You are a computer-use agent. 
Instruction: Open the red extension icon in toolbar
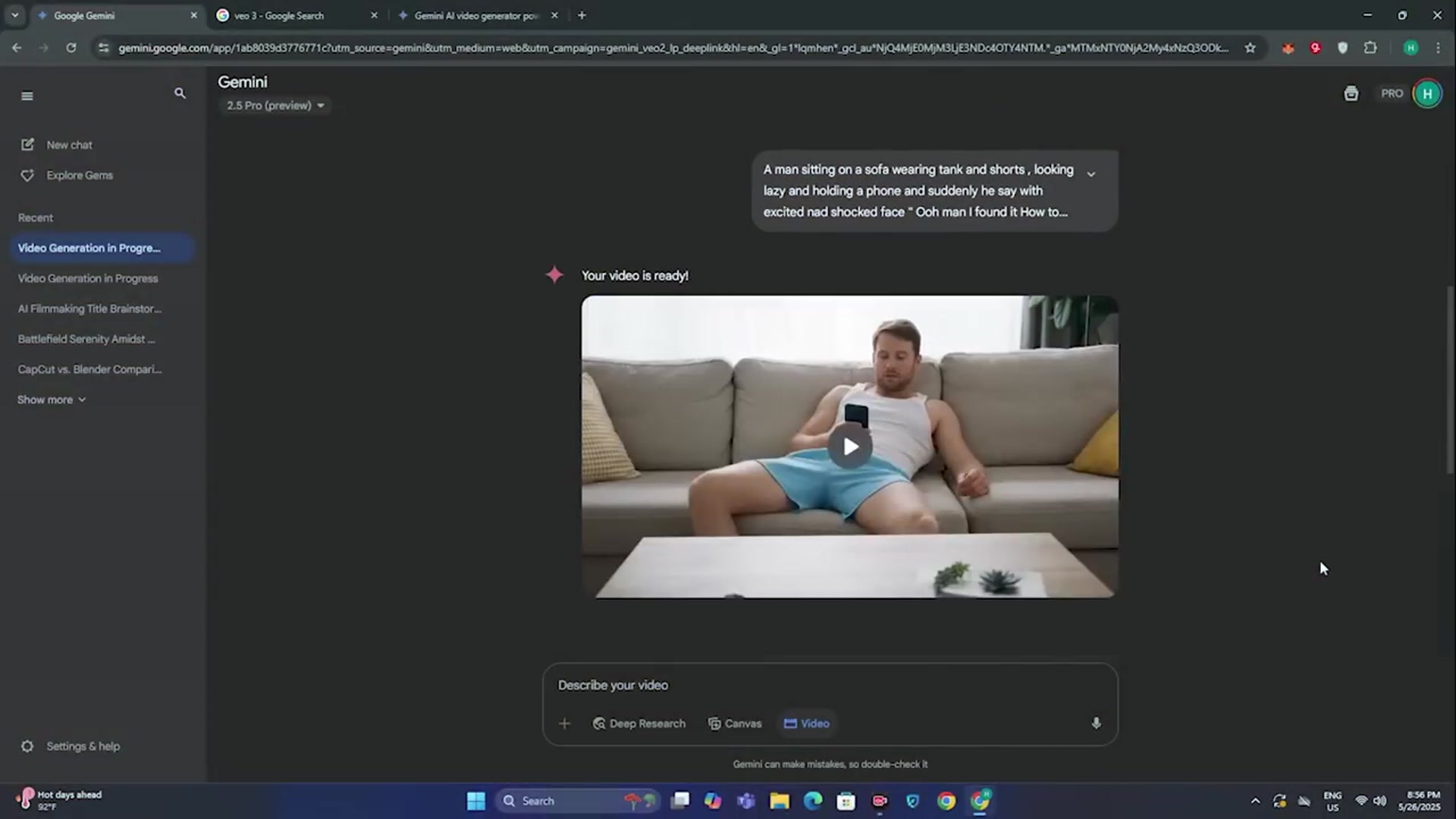[x=1315, y=48]
